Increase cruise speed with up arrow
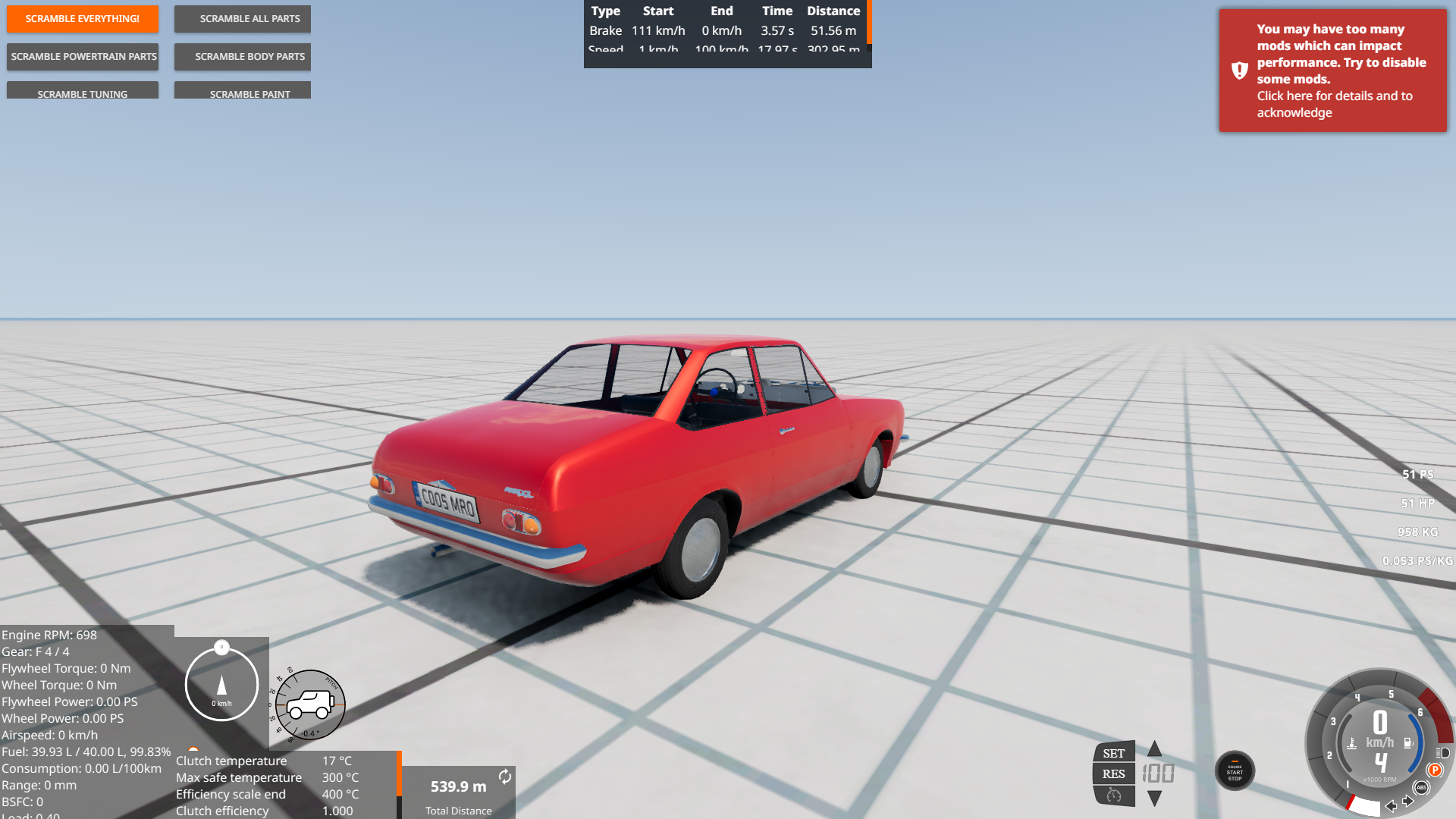The image size is (1456, 819). coord(1154,749)
